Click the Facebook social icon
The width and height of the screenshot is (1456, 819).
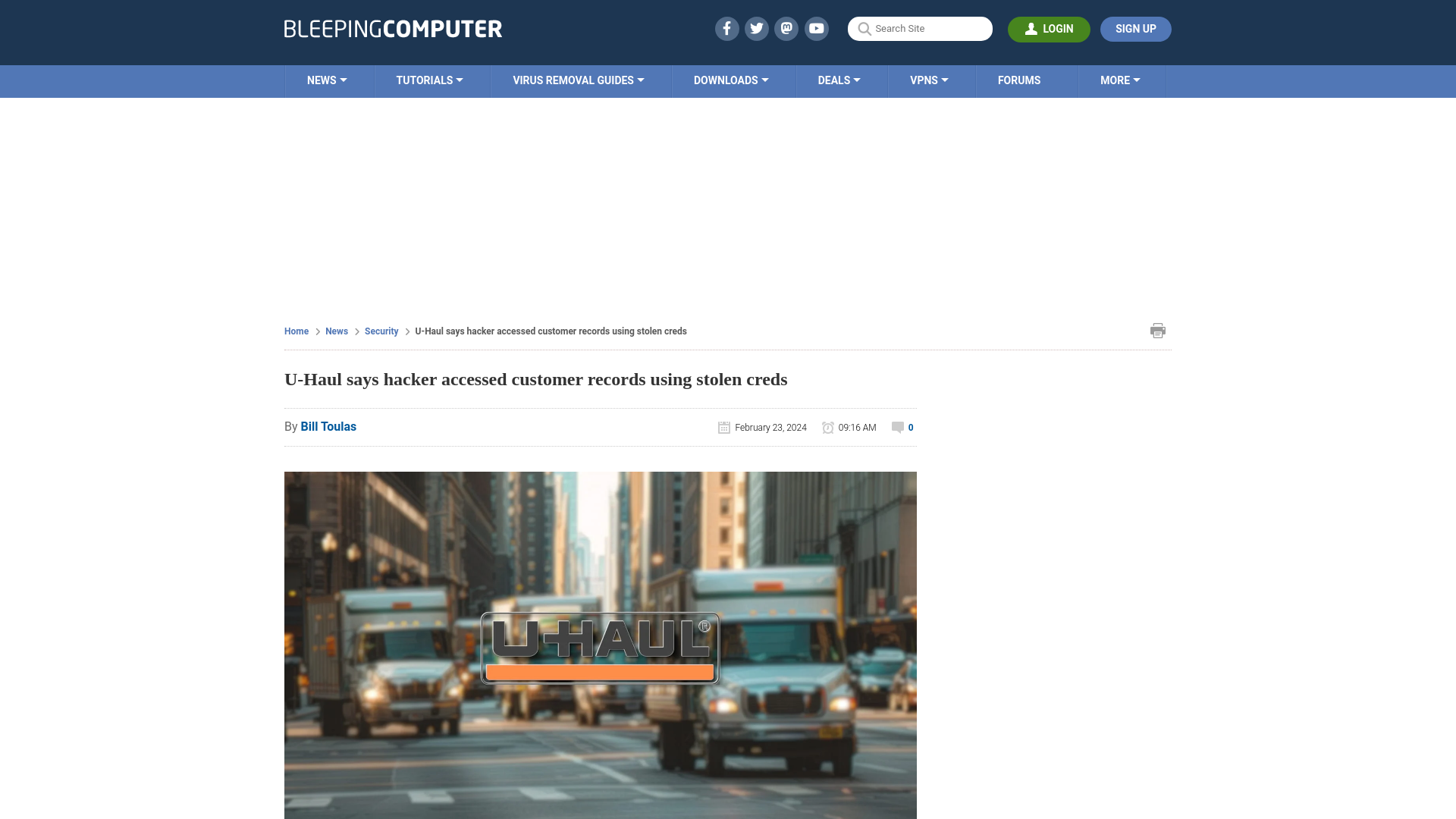727,28
